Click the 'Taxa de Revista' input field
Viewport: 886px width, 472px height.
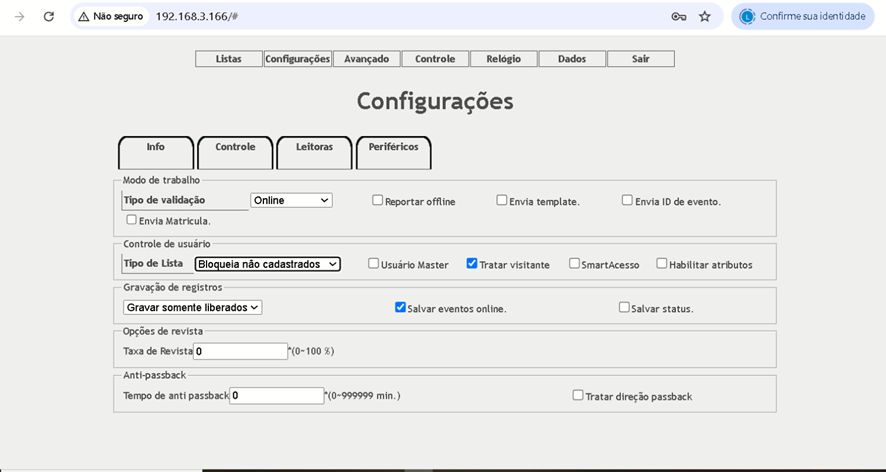[241, 351]
